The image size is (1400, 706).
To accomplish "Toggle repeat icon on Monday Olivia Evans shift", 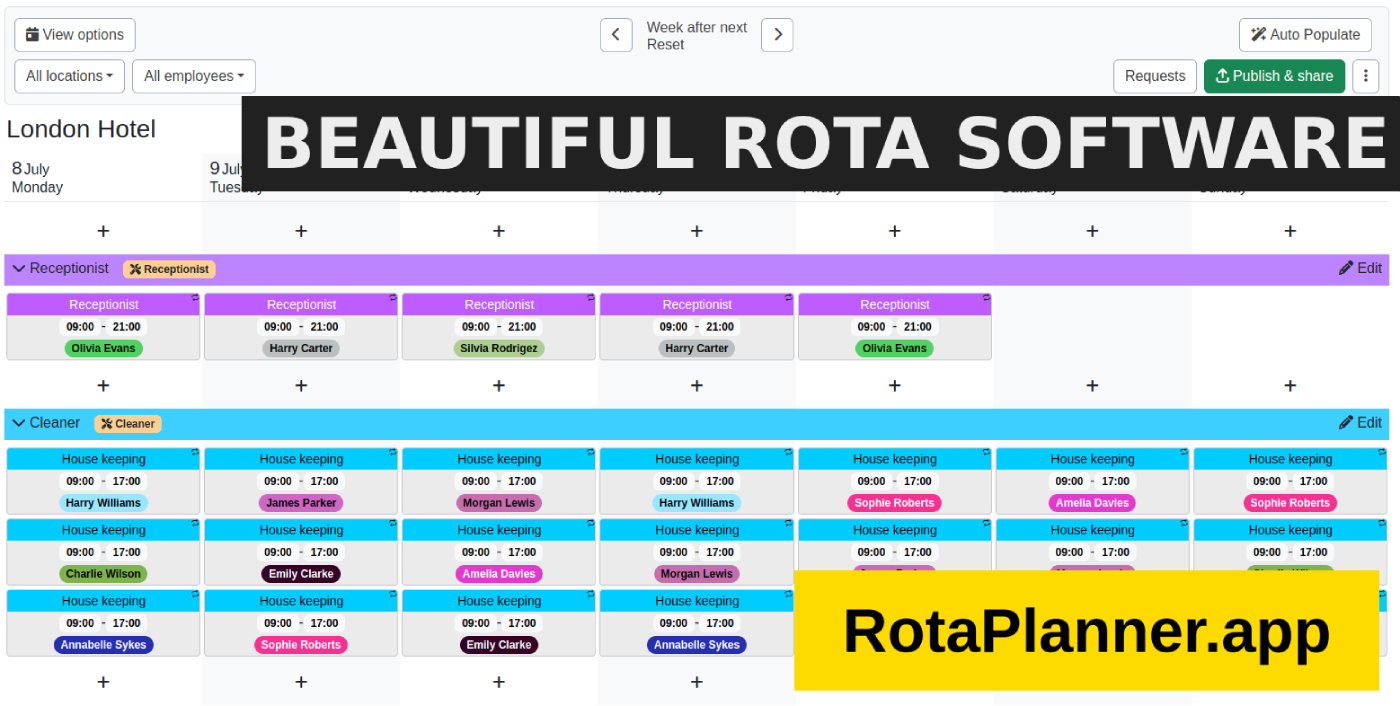I will point(195,298).
